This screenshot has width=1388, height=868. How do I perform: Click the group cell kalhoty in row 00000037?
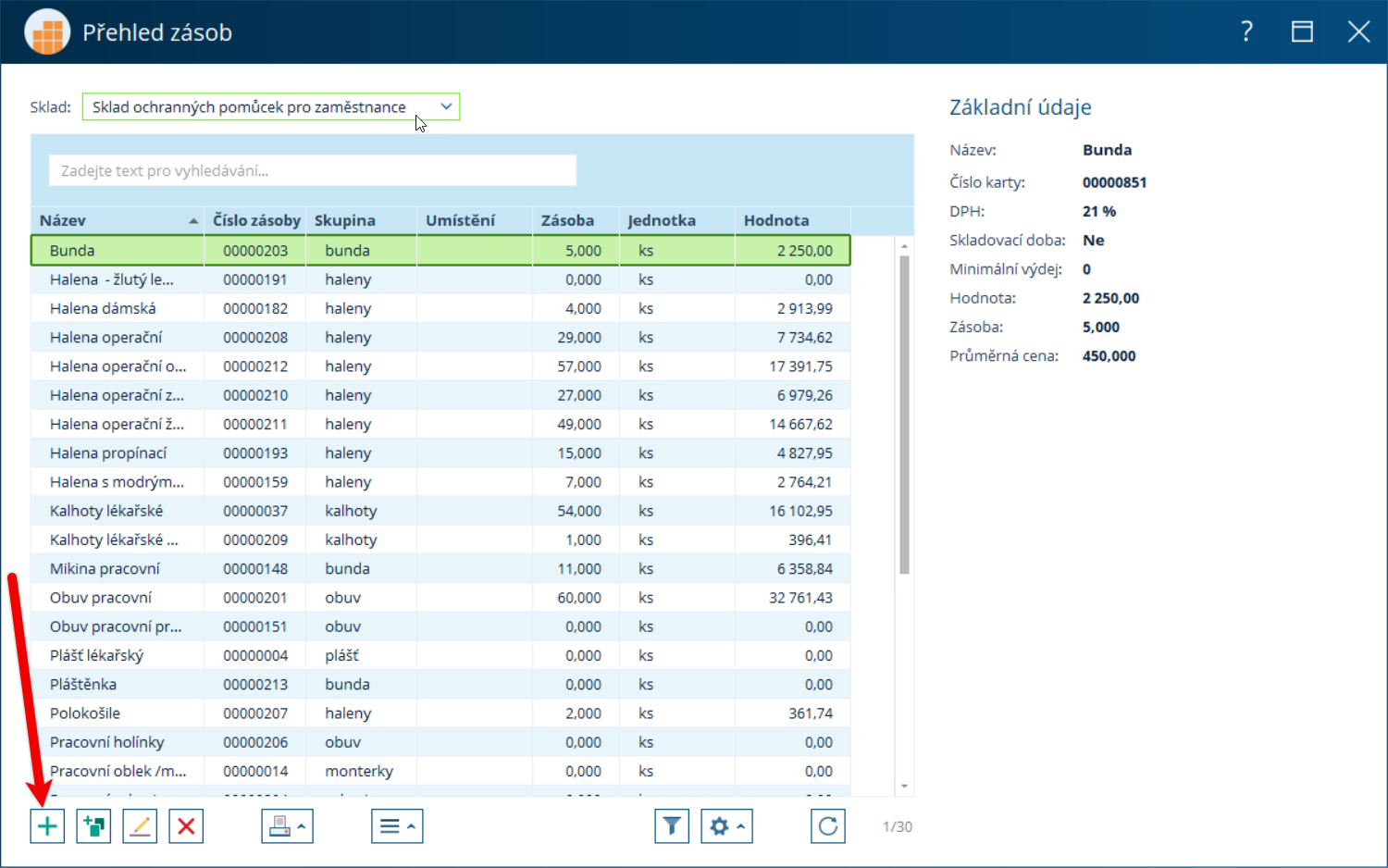click(x=351, y=511)
